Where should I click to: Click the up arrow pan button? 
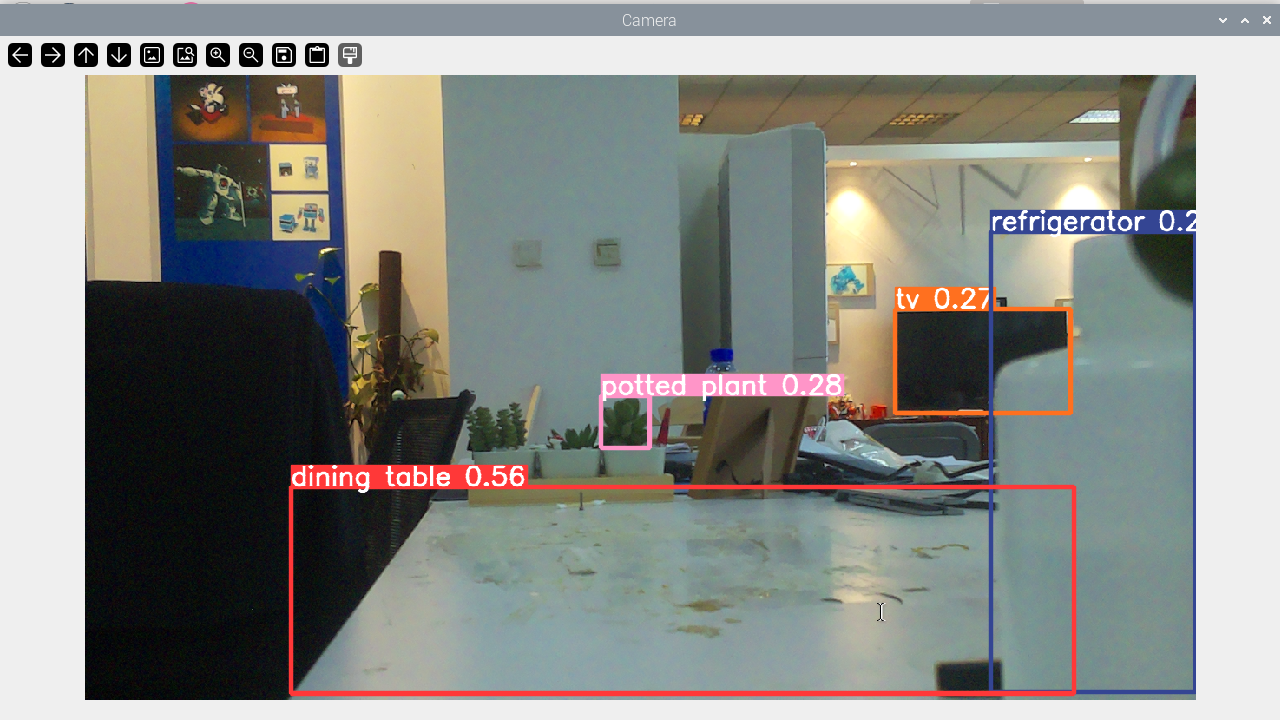86,55
